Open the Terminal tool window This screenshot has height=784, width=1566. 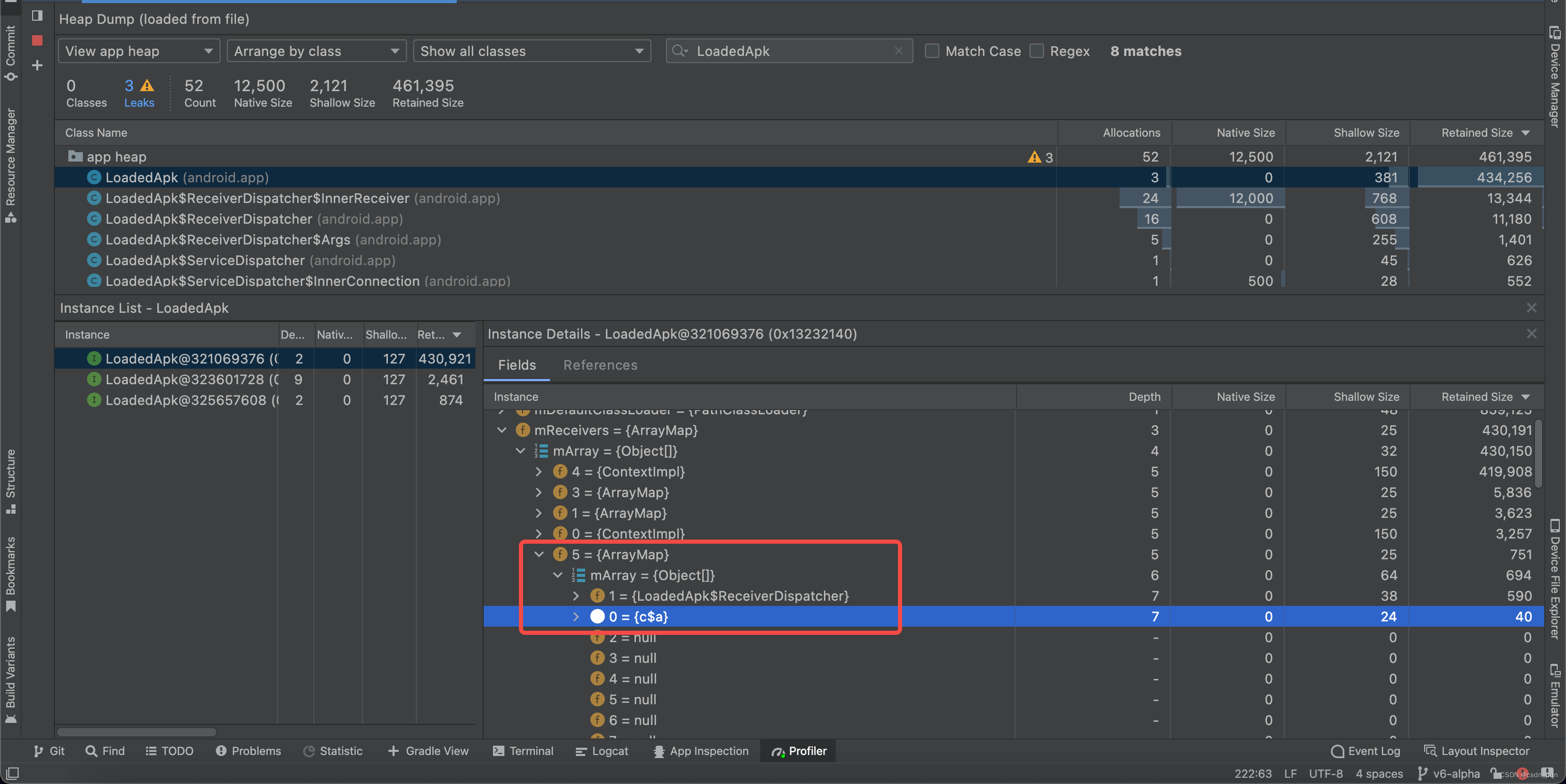click(x=523, y=750)
